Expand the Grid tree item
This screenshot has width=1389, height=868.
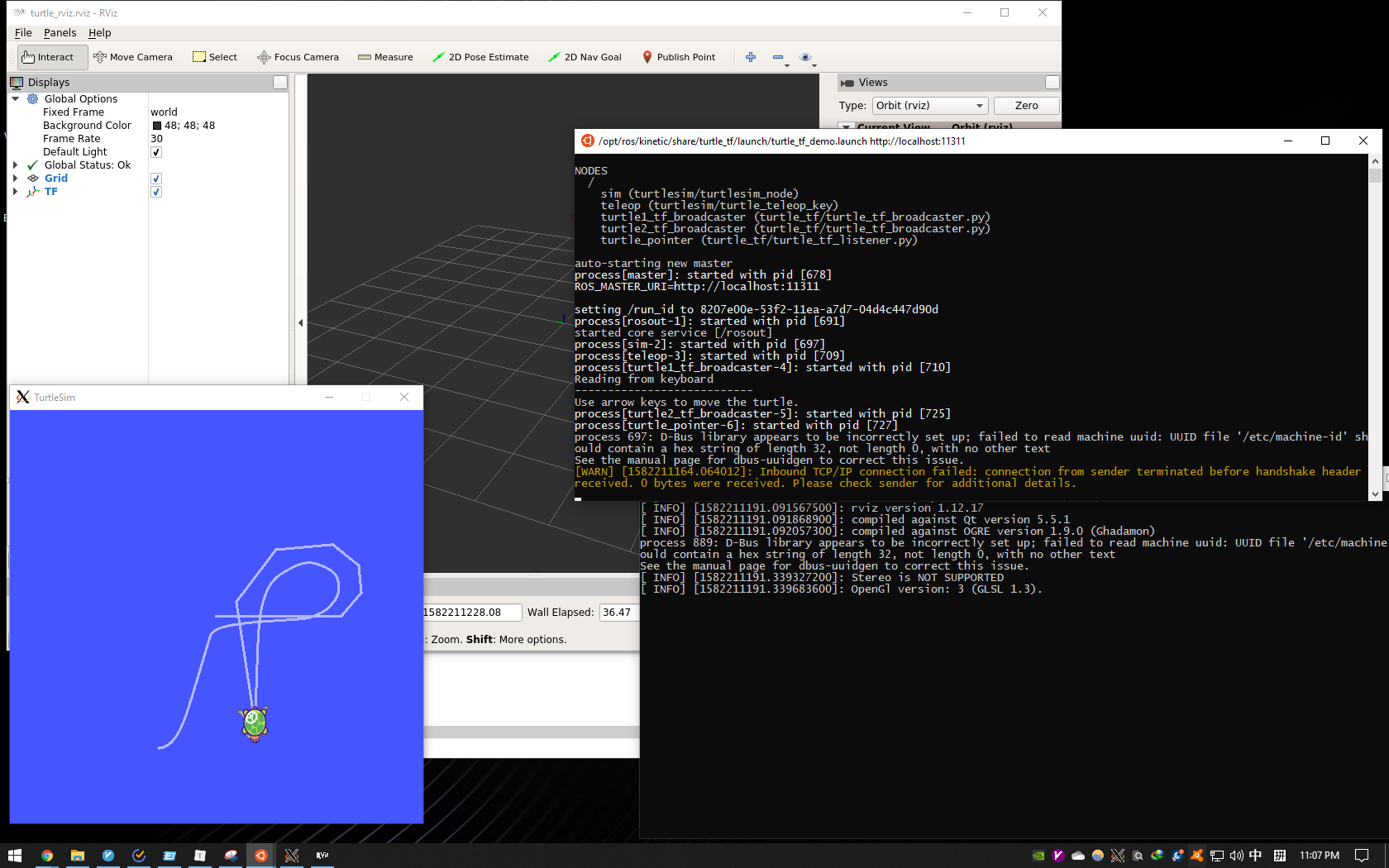(15, 179)
